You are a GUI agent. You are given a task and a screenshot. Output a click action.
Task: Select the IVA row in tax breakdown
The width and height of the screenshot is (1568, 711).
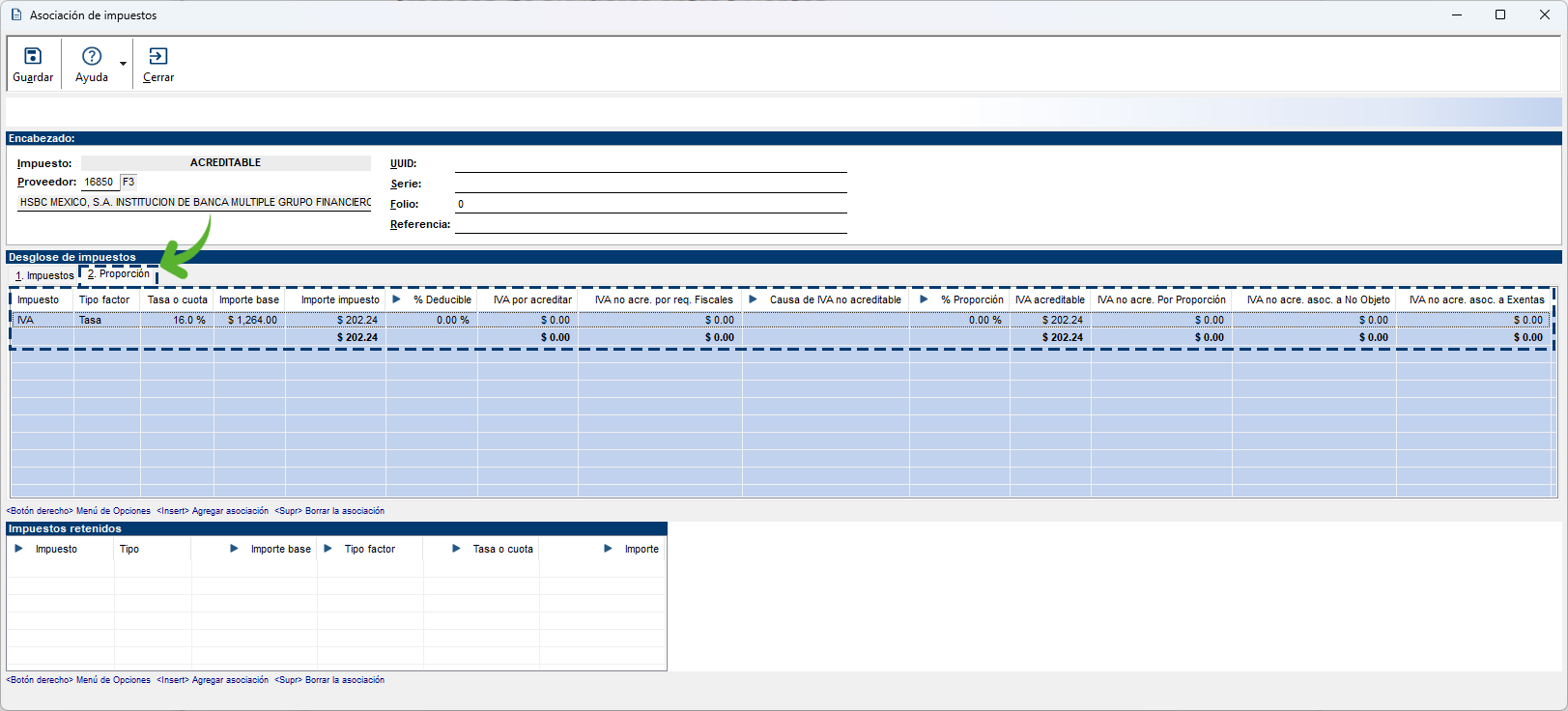(39, 320)
